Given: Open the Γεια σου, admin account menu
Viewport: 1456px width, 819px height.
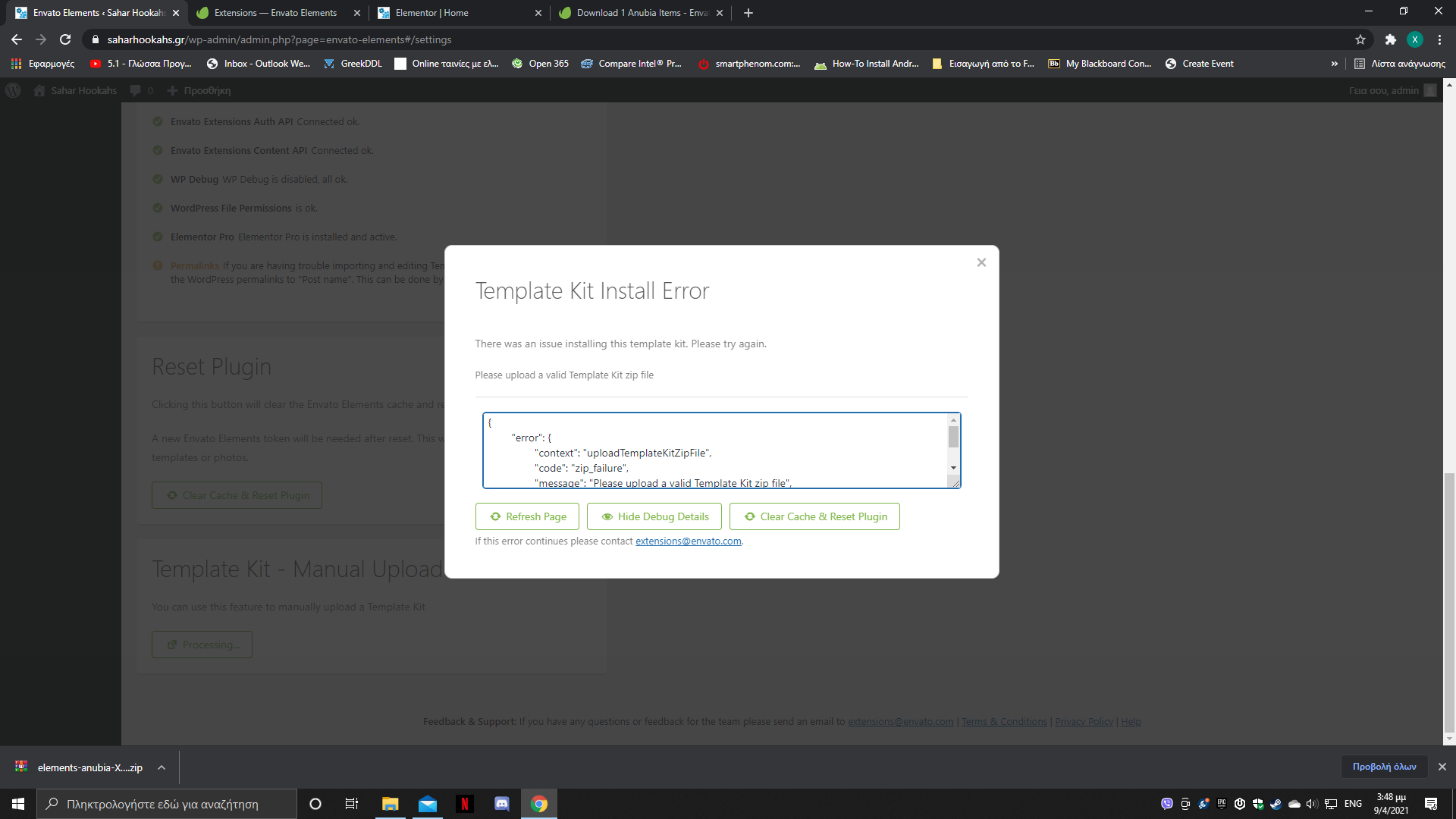Looking at the screenshot, I should pyautogui.click(x=1392, y=90).
